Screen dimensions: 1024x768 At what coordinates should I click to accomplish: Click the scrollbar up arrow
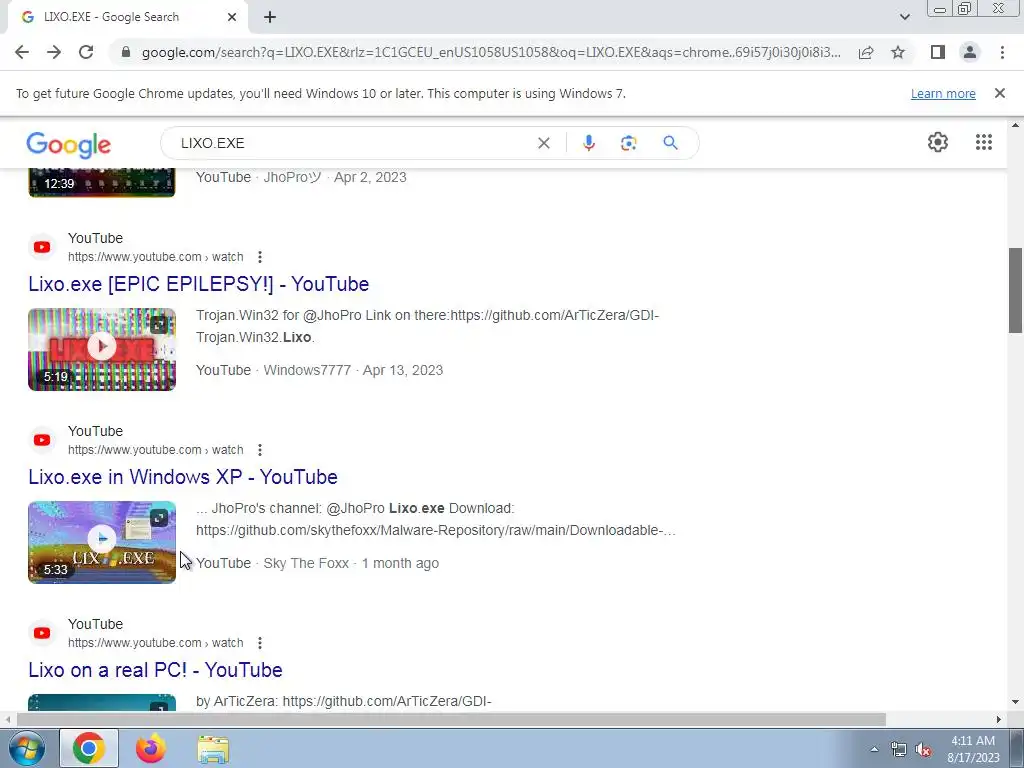pos(1016,124)
